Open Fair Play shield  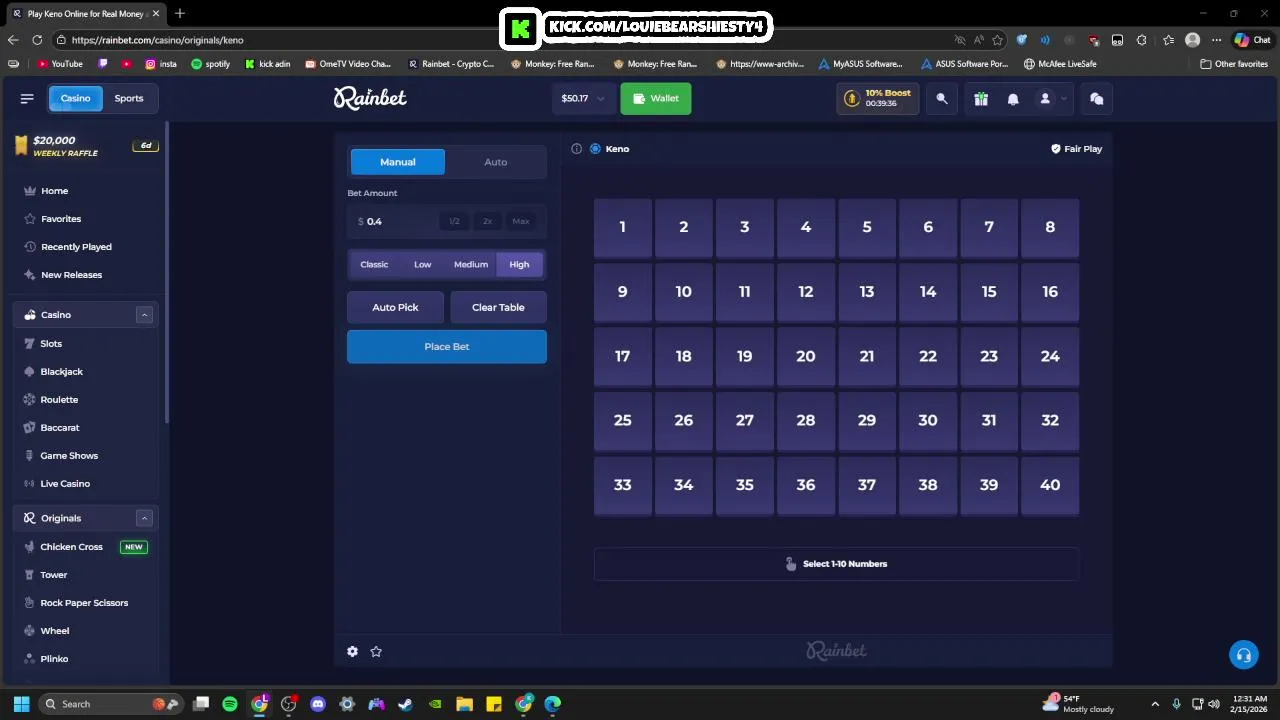point(1076,149)
